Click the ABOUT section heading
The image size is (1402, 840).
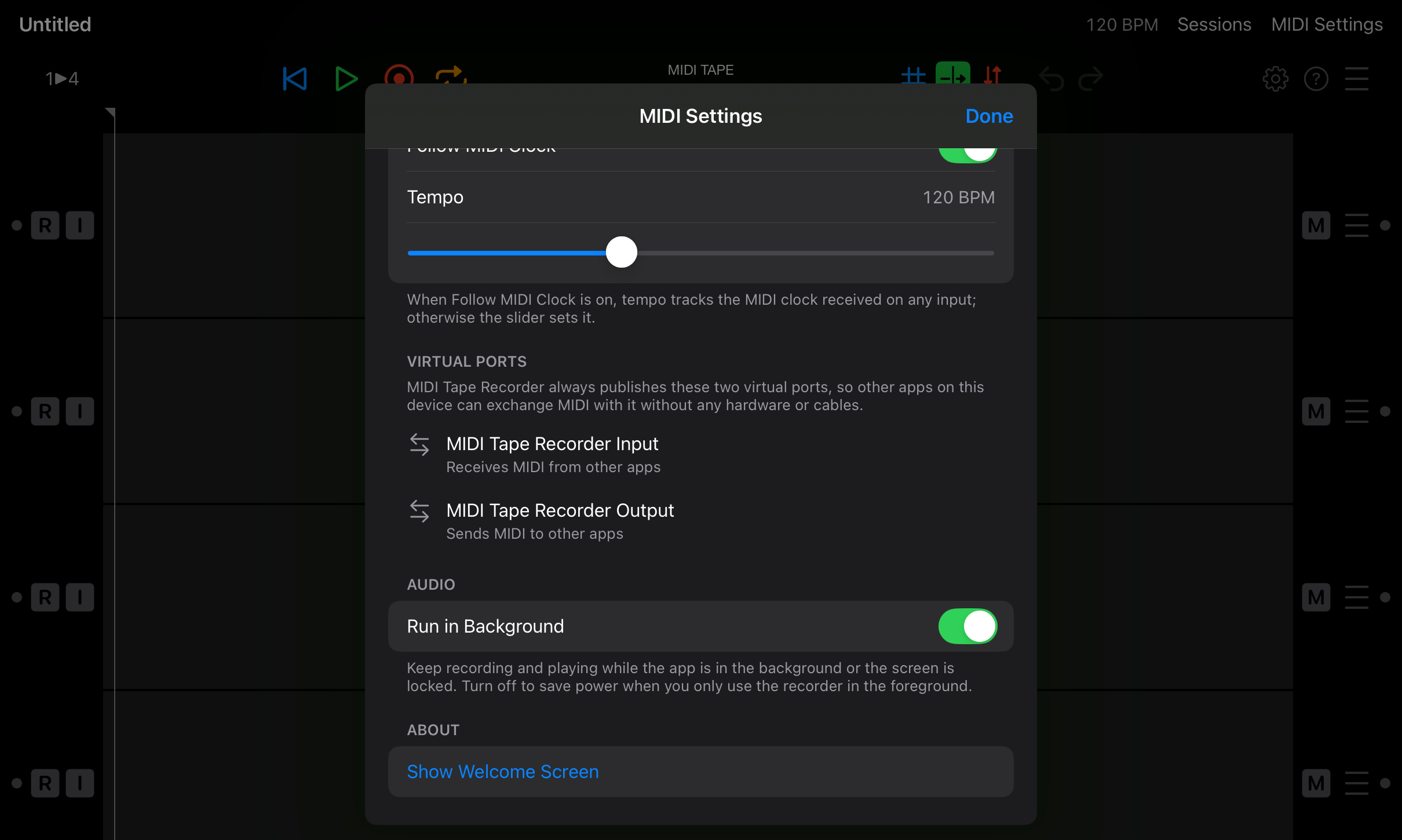[x=433, y=730]
